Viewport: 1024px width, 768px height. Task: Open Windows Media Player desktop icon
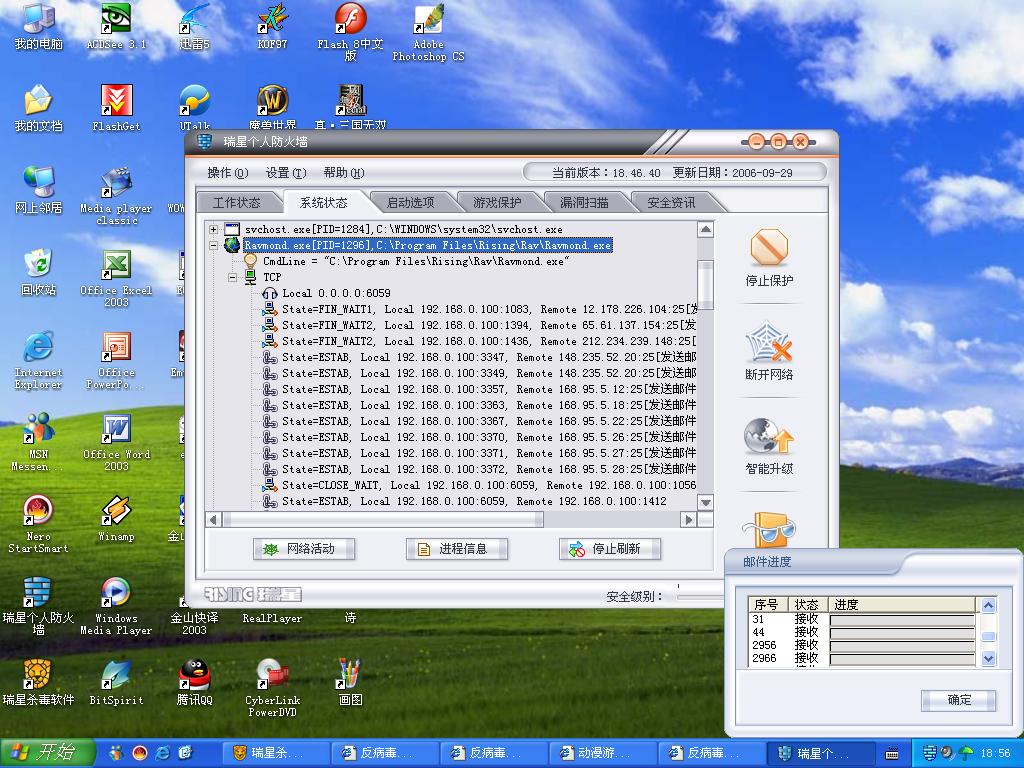coord(116,607)
